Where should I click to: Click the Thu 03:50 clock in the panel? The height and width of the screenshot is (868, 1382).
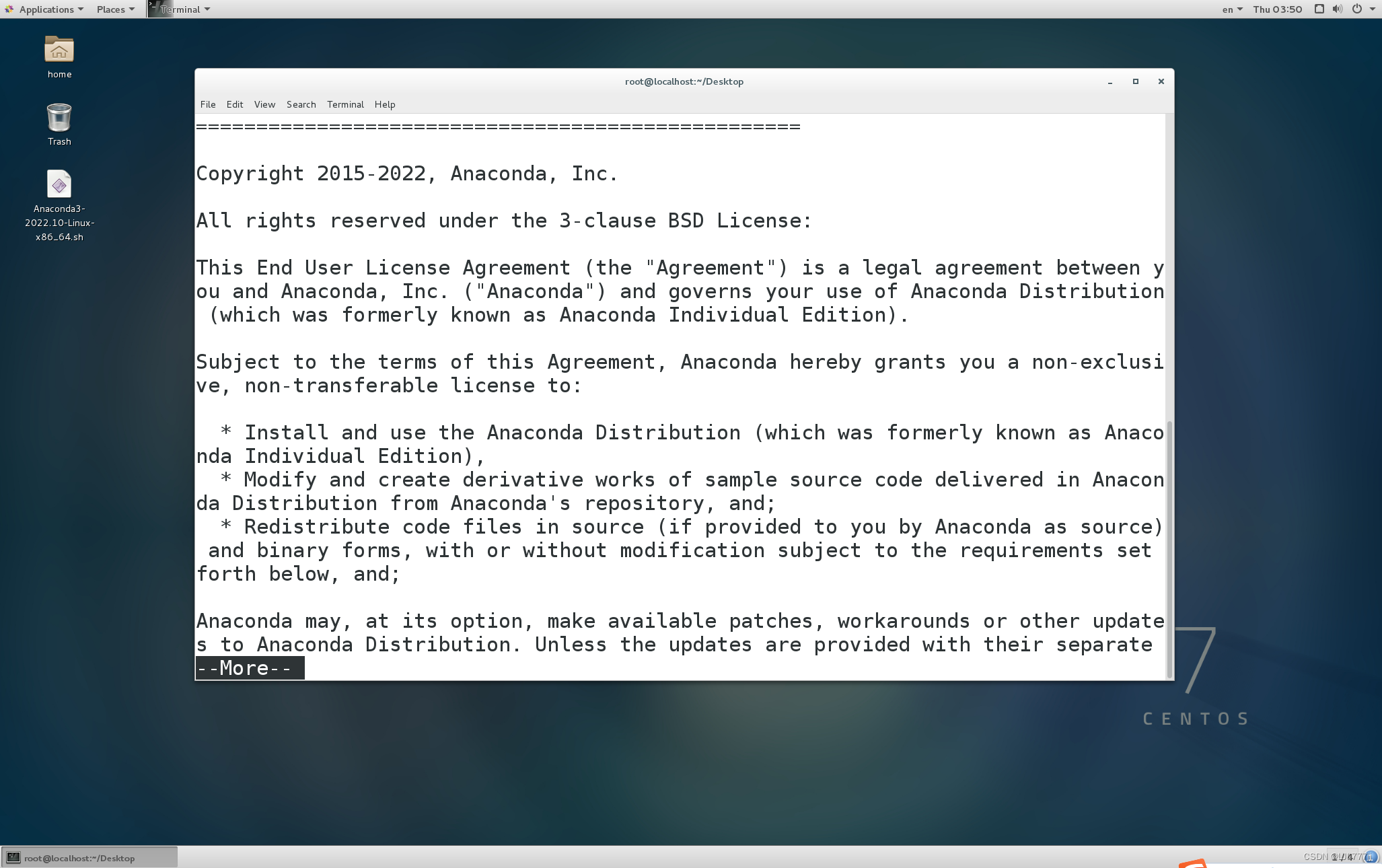click(x=1277, y=9)
